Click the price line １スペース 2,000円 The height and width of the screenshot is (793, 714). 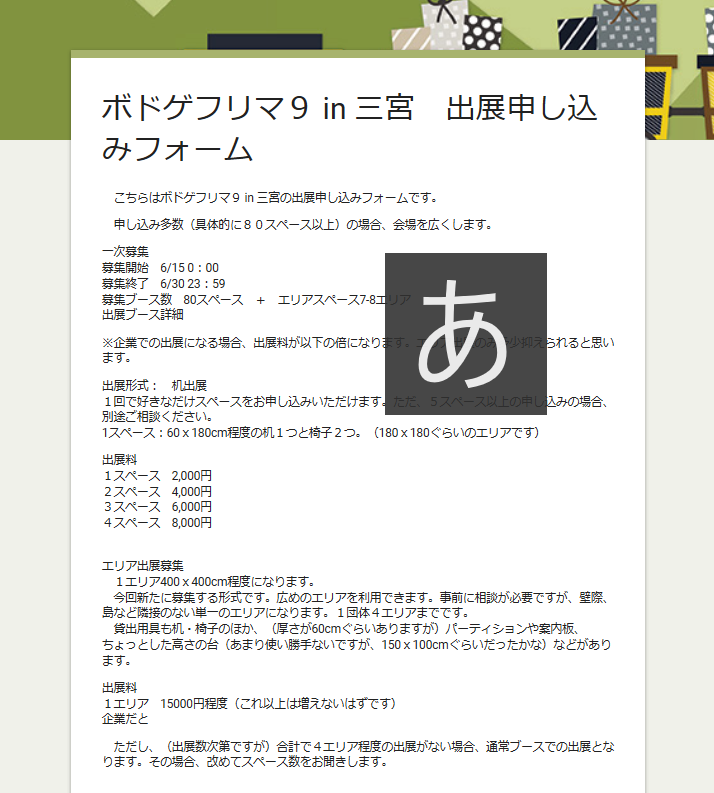coord(157,476)
